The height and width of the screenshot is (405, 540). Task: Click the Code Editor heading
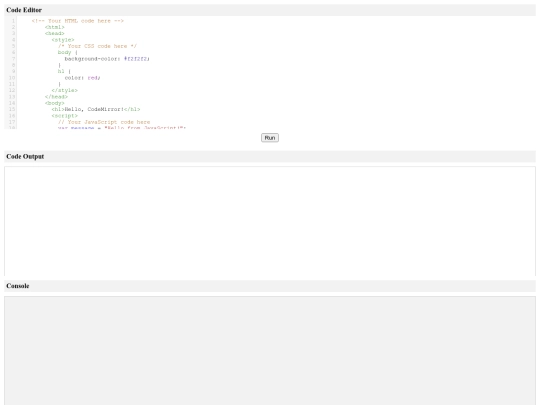pyautogui.click(x=24, y=10)
